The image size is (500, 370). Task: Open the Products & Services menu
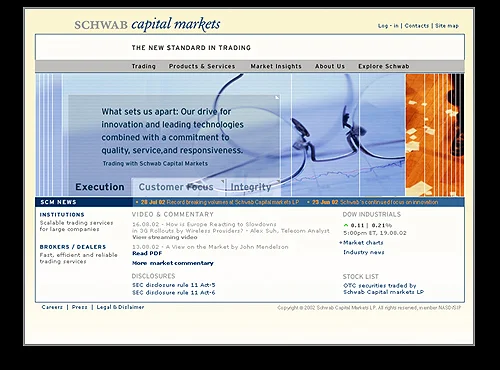click(x=202, y=66)
